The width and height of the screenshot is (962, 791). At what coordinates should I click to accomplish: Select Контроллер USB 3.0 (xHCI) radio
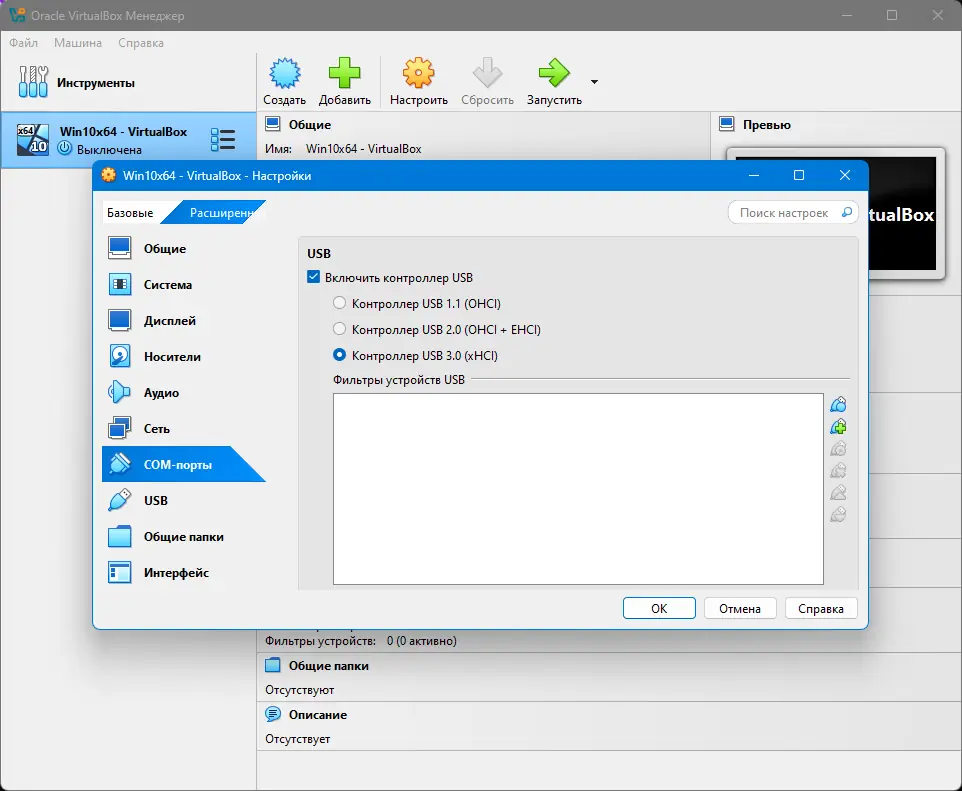(x=339, y=355)
